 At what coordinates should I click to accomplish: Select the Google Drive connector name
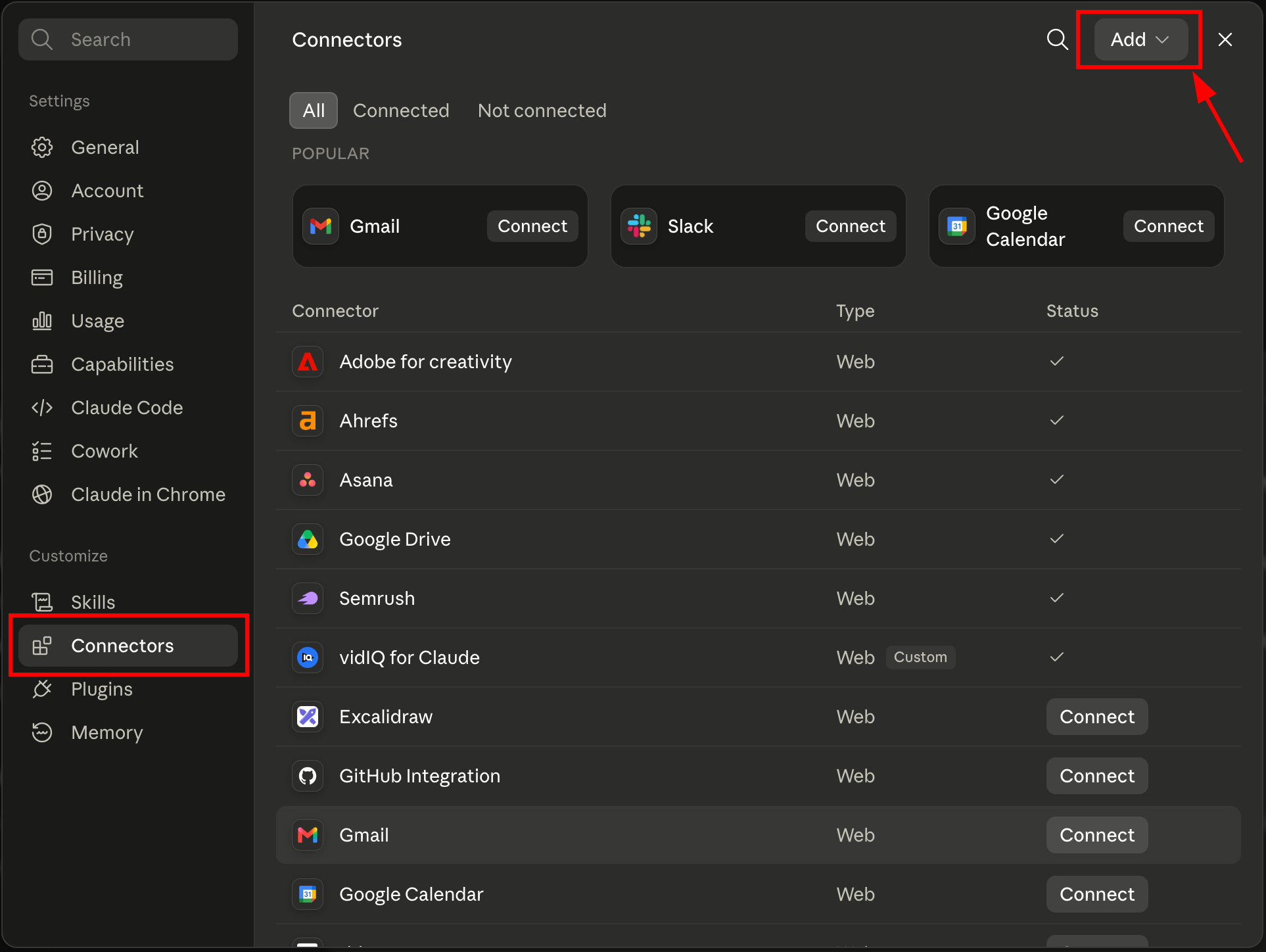tap(395, 539)
